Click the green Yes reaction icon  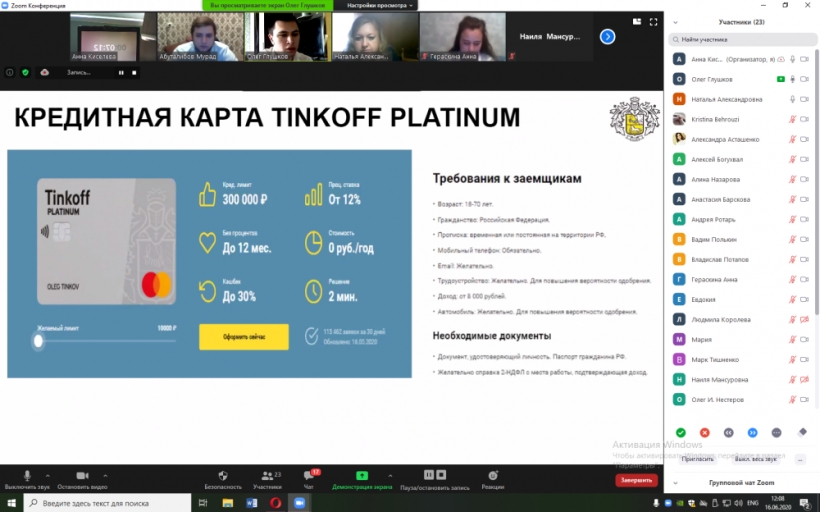point(680,433)
